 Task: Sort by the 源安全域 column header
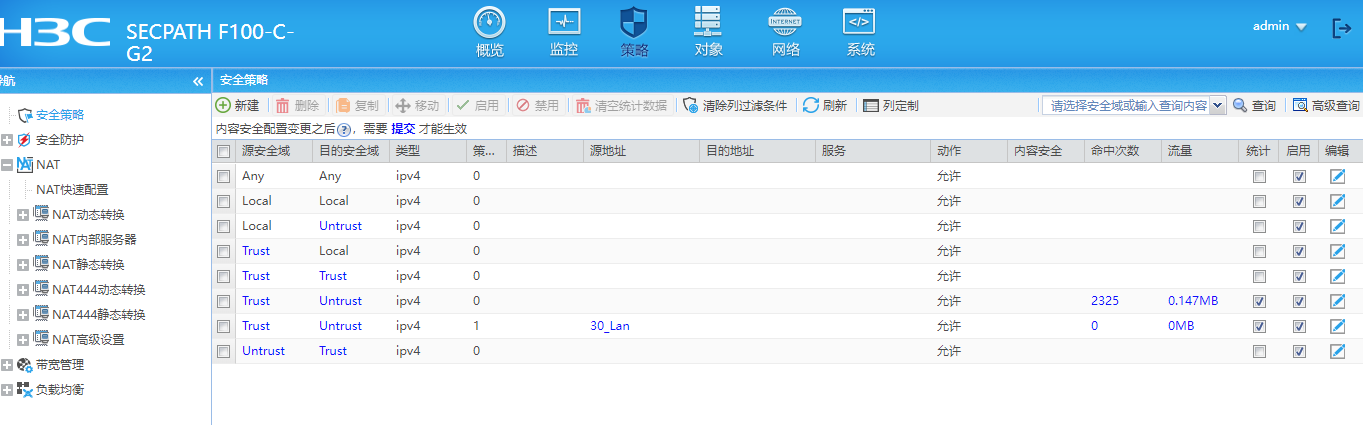[273, 151]
